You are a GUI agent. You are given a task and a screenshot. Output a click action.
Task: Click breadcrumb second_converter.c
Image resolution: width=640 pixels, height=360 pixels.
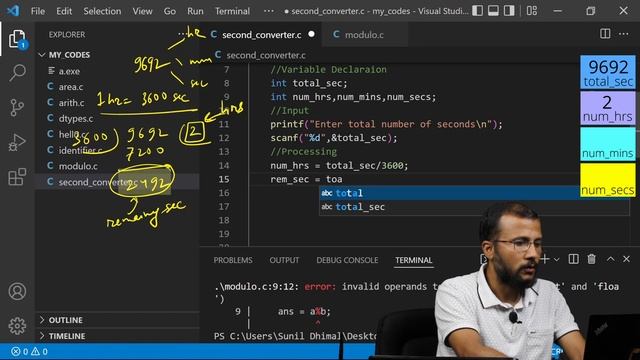point(266,55)
